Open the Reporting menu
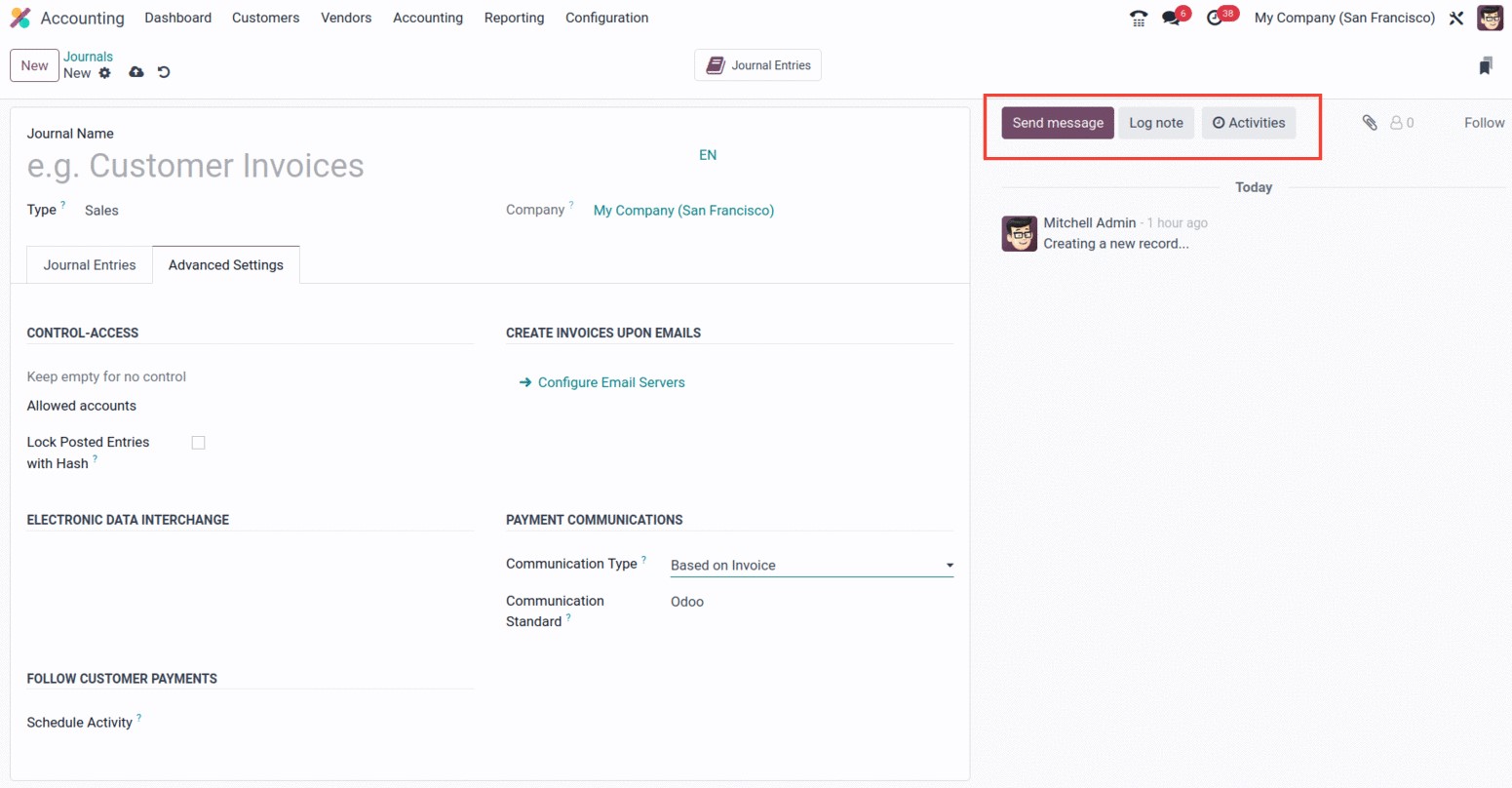Viewport: 1512px width, 788px height. click(x=514, y=18)
